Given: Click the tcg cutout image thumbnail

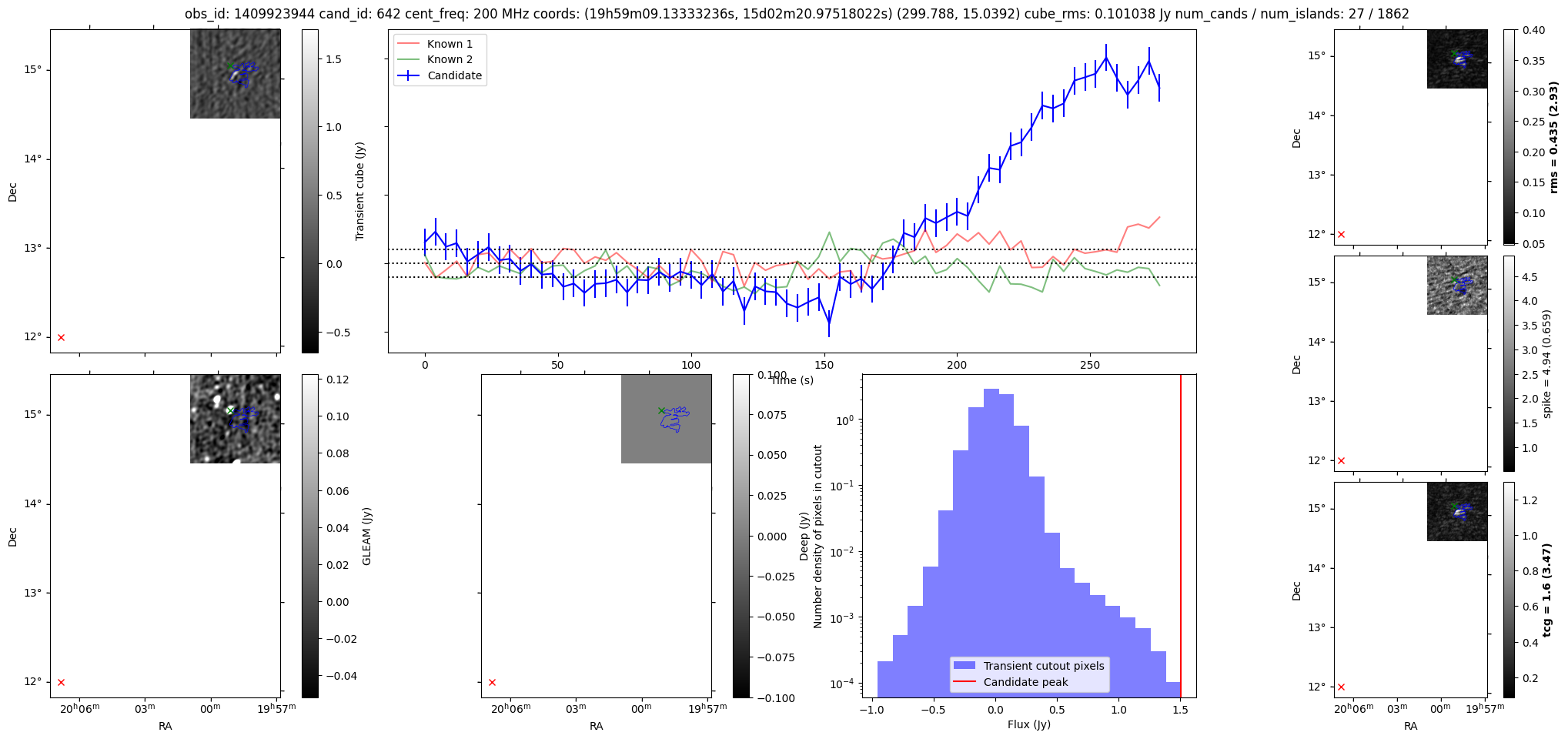Looking at the screenshot, I should 1457,512.
